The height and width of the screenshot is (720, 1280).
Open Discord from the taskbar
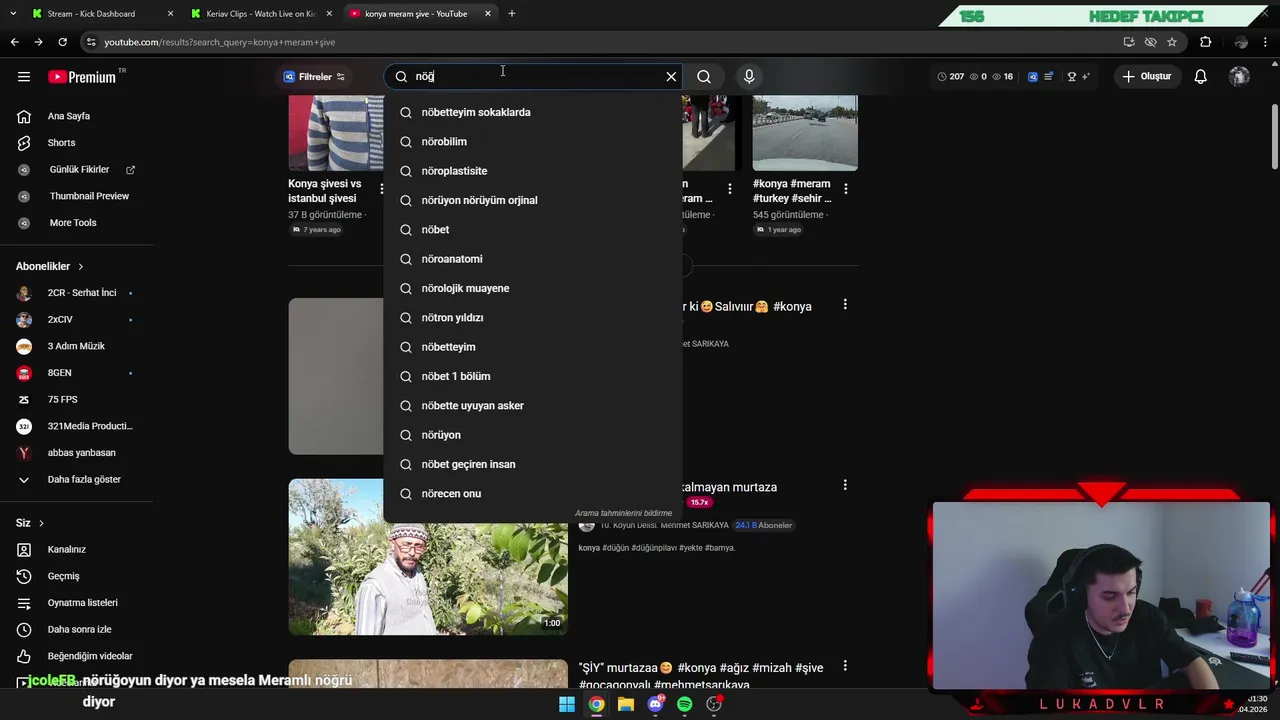[x=656, y=704]
